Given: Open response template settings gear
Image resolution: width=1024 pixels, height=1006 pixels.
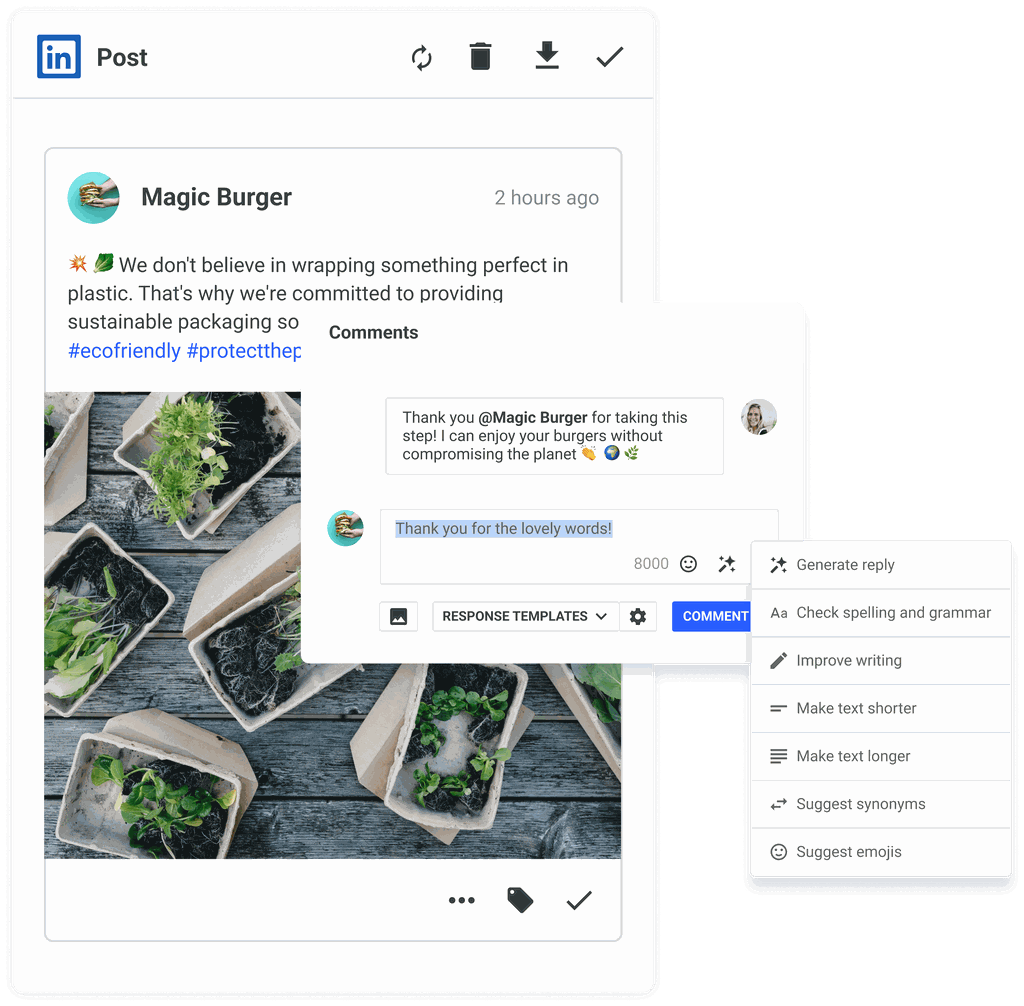Looking at the screenshot, I should 638,616.
